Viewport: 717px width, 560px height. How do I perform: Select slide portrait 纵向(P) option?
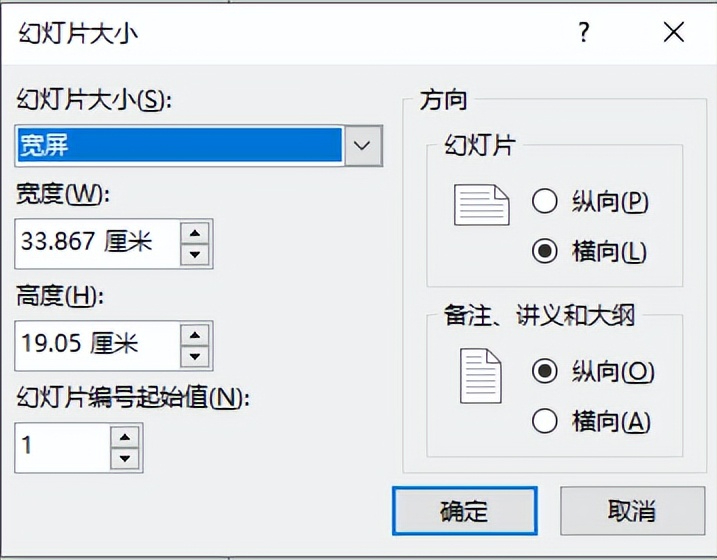click(590, 201)
